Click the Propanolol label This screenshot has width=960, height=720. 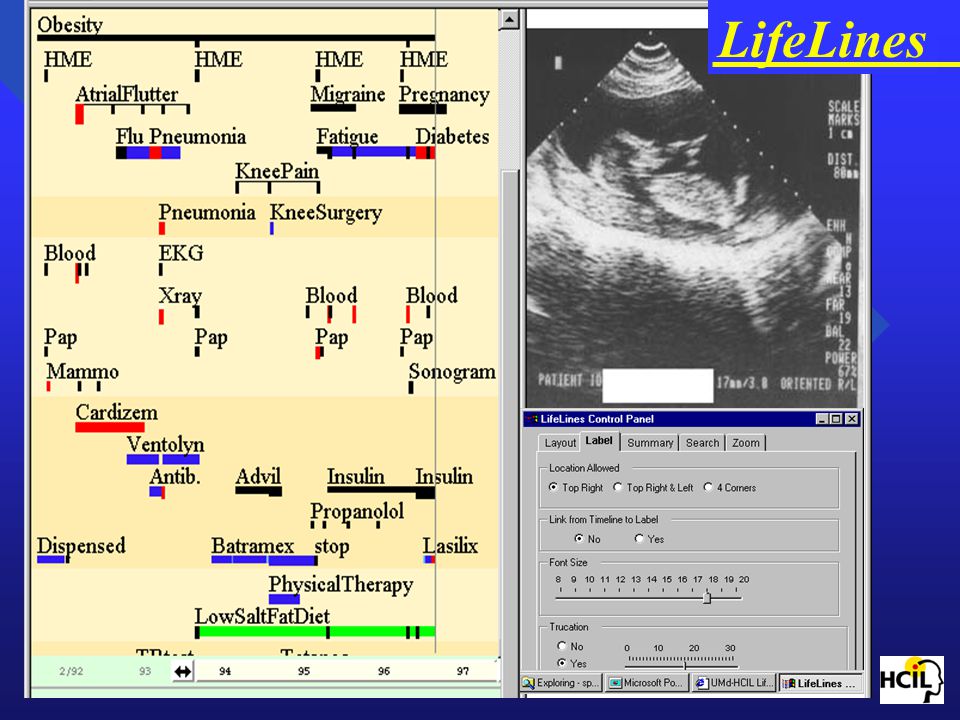357,511
